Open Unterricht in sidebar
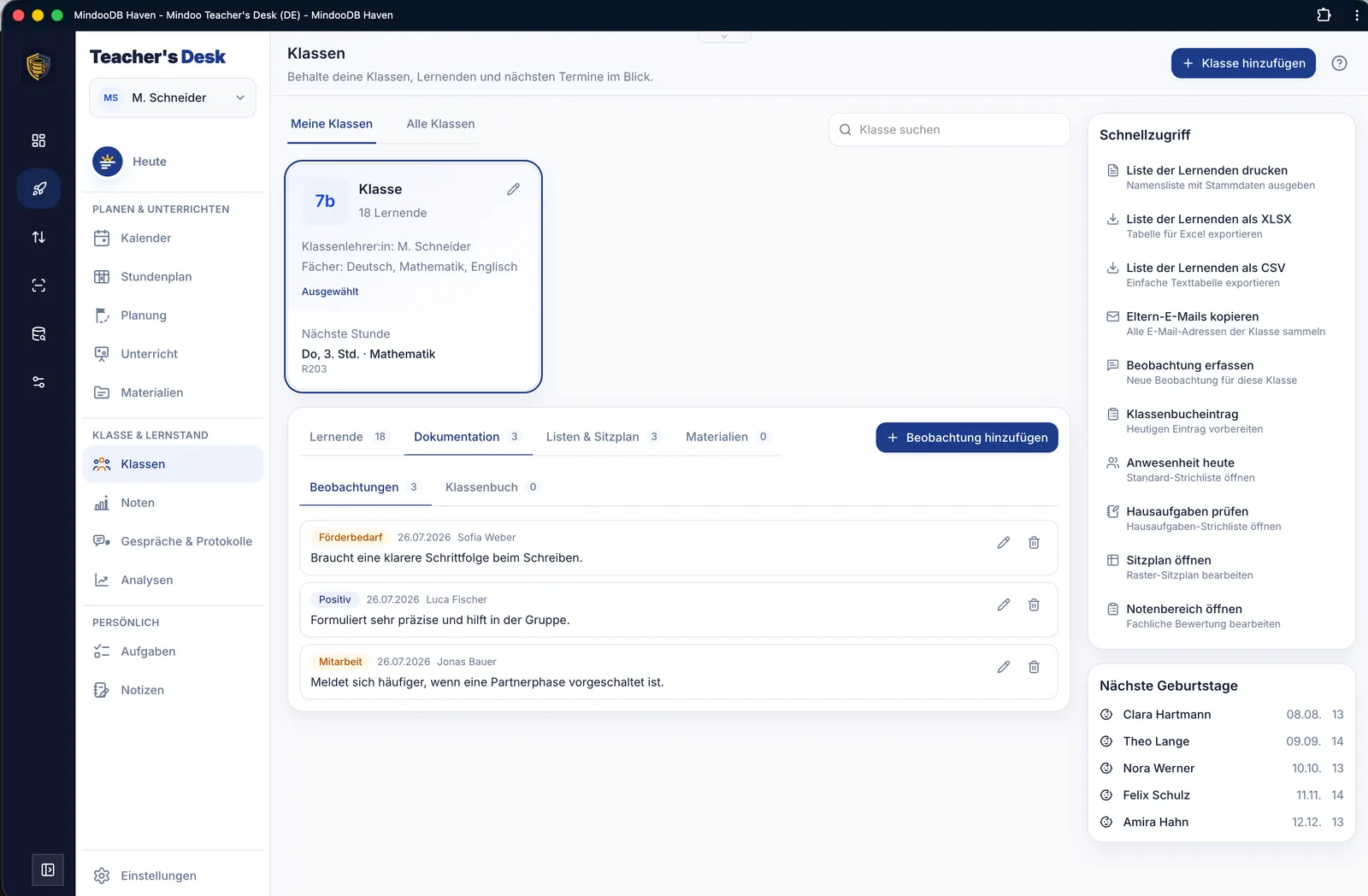 click(x=173, y=354)
